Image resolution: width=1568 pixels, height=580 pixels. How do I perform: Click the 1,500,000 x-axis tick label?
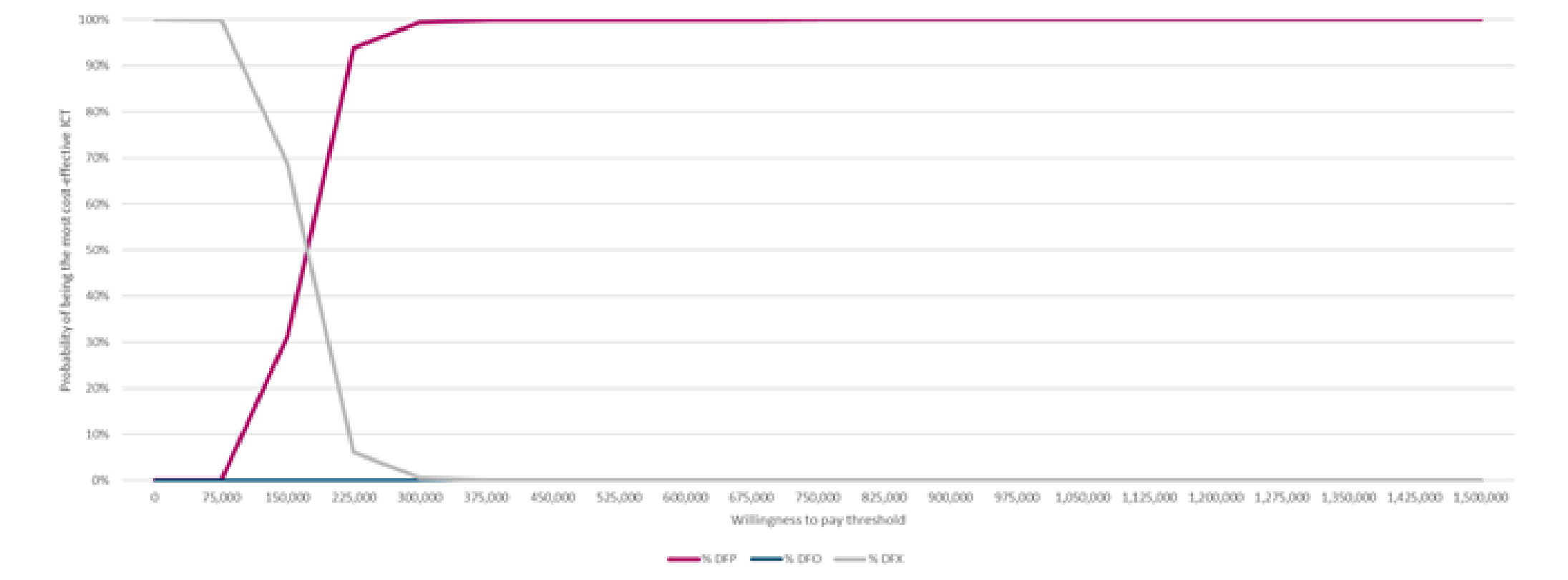[x=1481, y=497]
